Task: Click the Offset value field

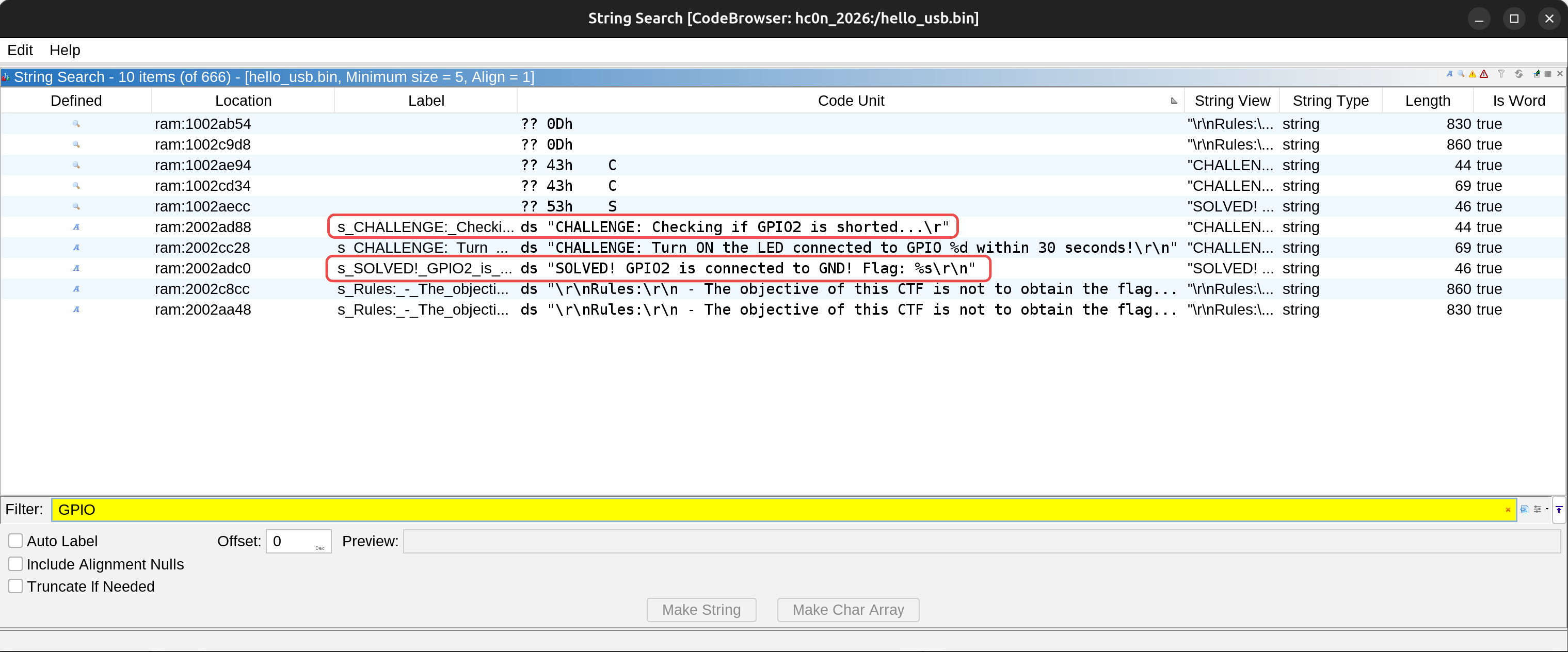Action: point(298,541)
